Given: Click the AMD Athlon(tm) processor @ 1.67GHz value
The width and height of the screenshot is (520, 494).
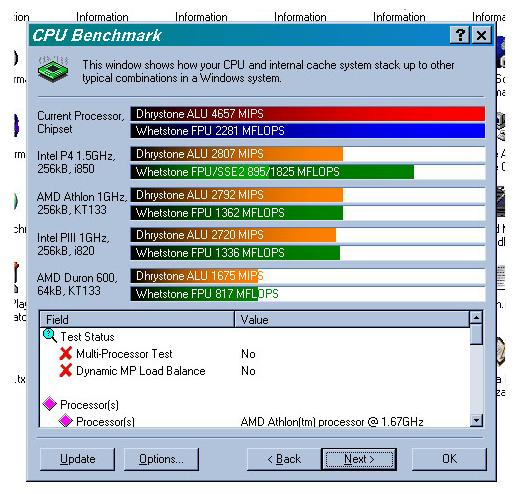Looking at the screenshot, I should tap(332, 422).
